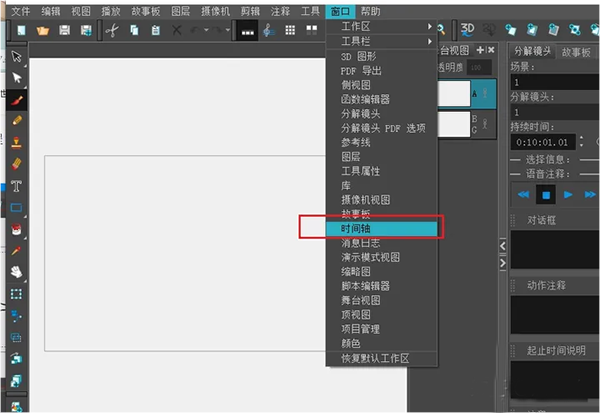Click the music note audio icon
The width and height of the screenshot is (600, 413).
[269, 31]
